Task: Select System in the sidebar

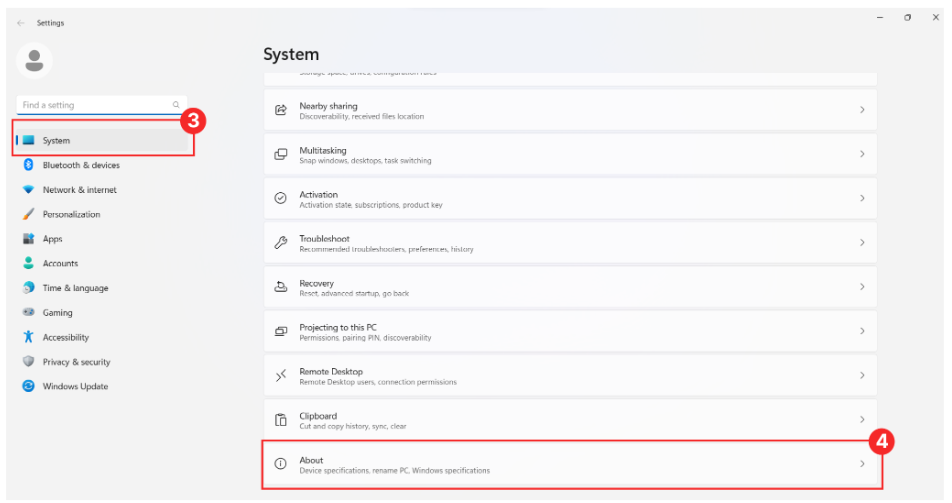Action: coord(103,140)
